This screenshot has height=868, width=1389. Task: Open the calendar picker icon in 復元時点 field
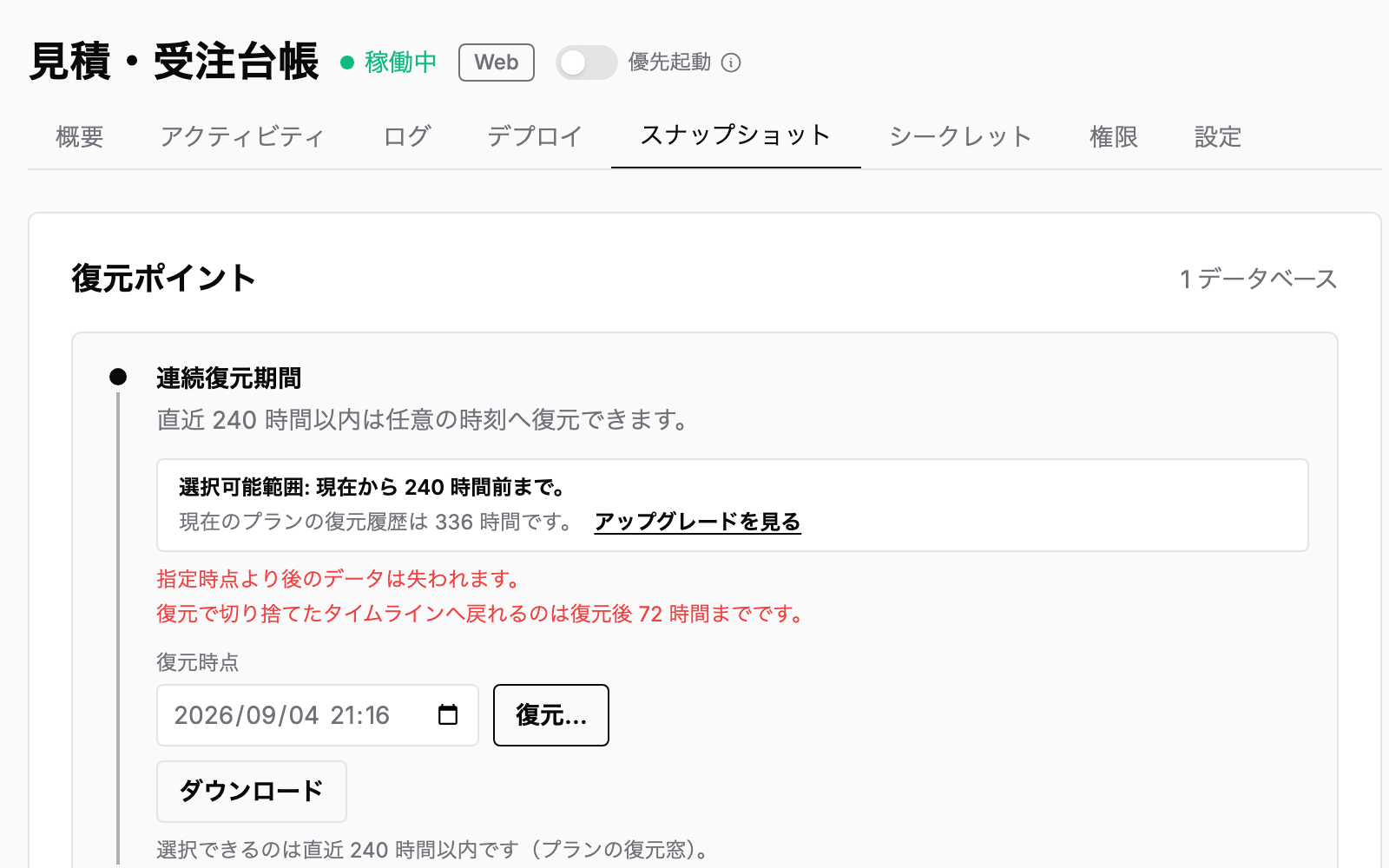click(x=448, y=714)
